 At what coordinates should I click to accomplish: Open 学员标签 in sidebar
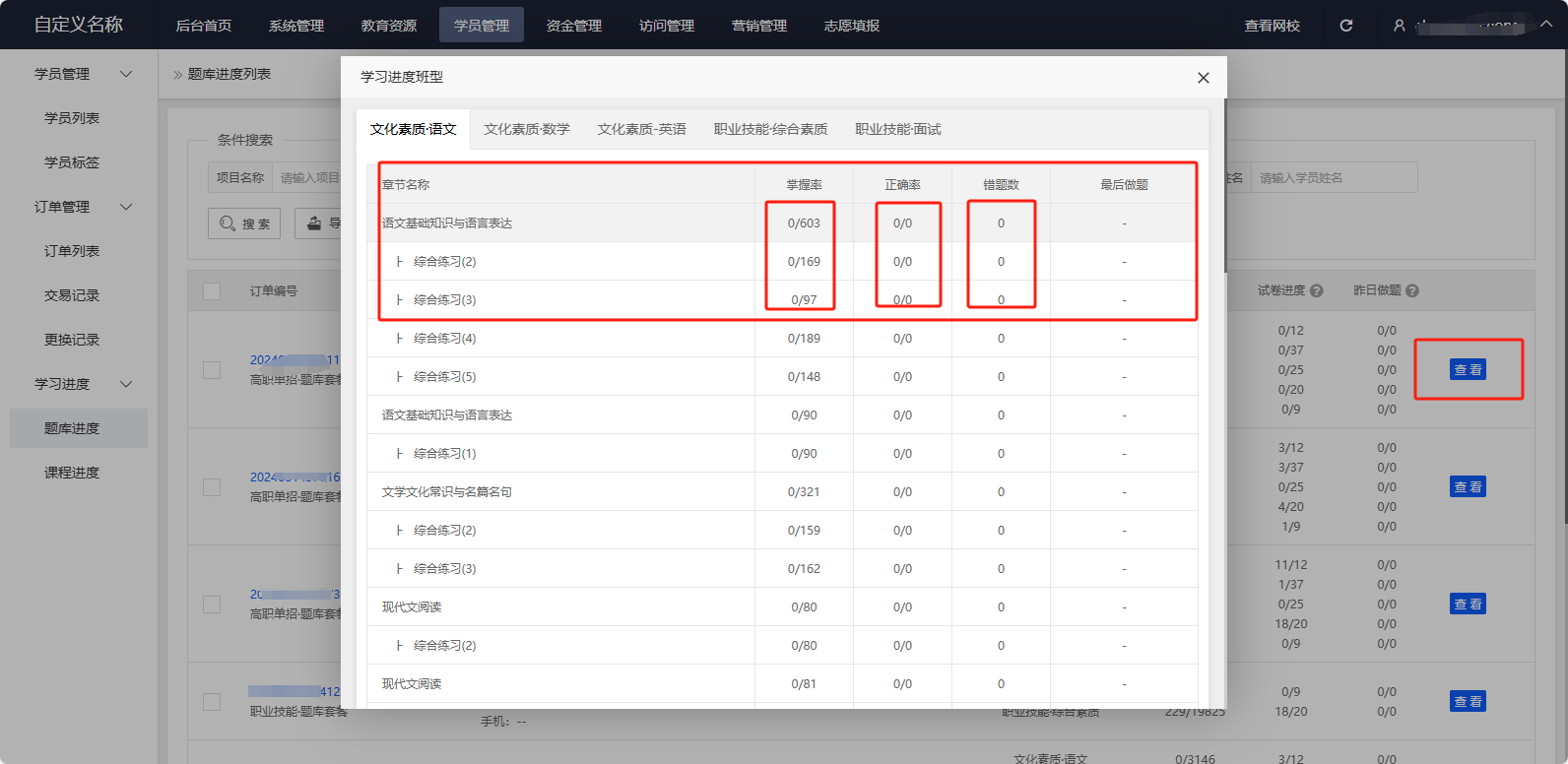pyautogui.click(x=72, y=162)
